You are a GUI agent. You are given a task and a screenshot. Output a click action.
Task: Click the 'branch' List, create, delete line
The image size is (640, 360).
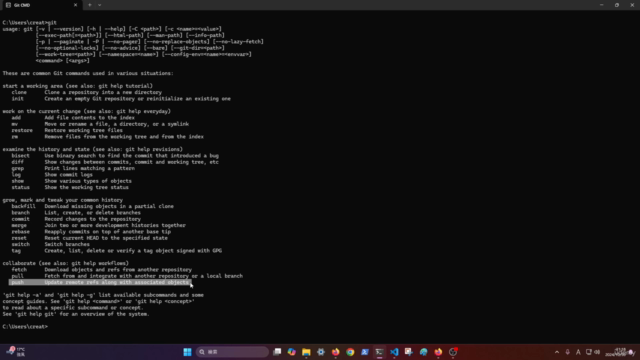point(76,213)
